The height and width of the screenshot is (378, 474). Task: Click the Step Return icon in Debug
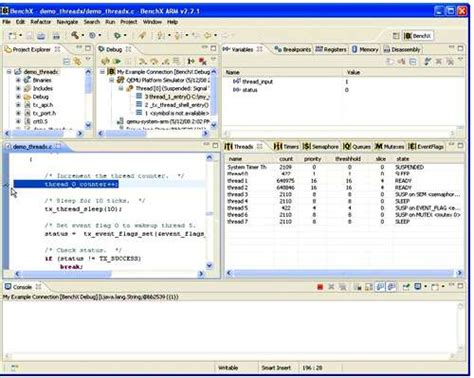click(x=165, y=61)
